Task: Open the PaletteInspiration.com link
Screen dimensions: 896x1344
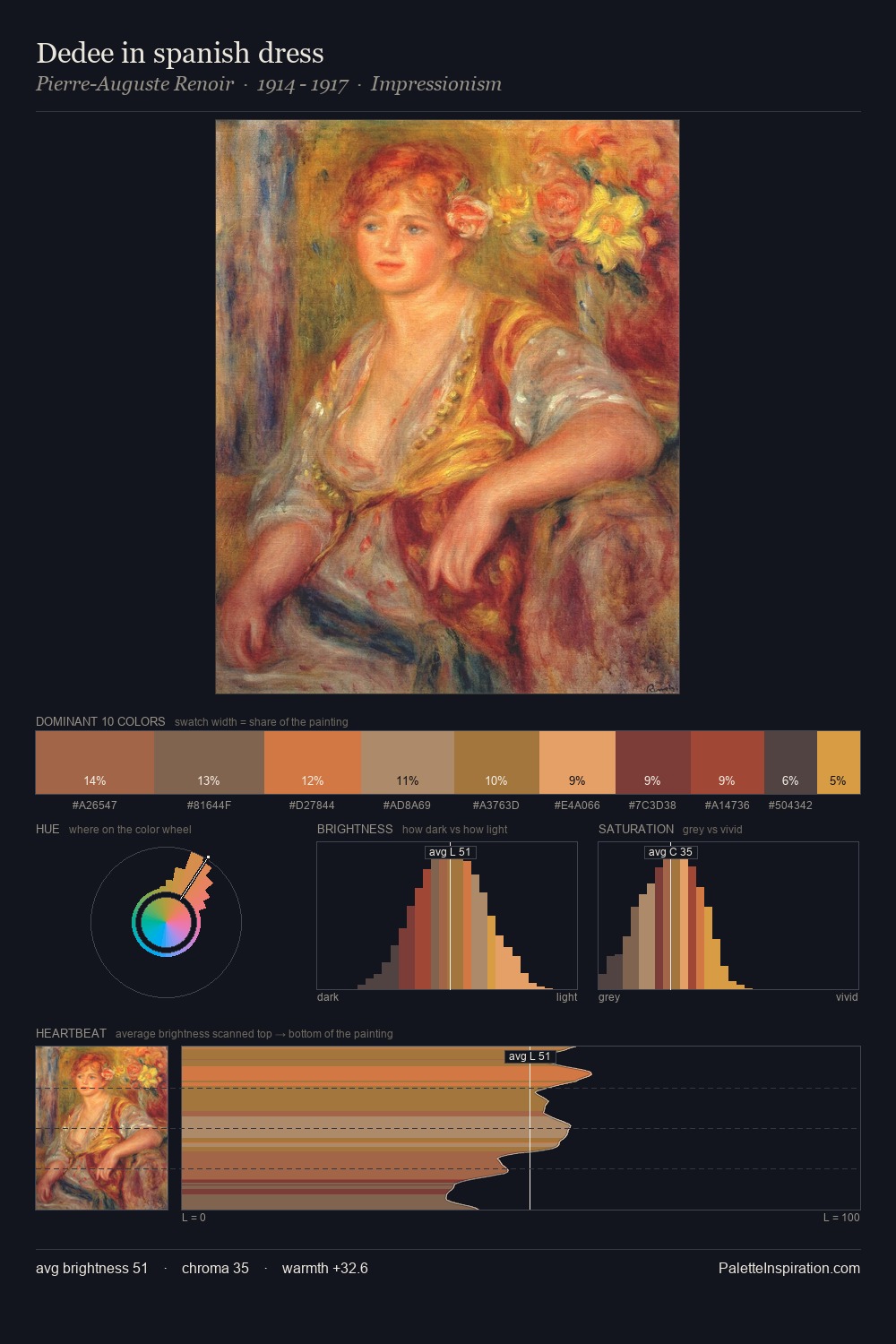Action: [x=789, y=1268]
